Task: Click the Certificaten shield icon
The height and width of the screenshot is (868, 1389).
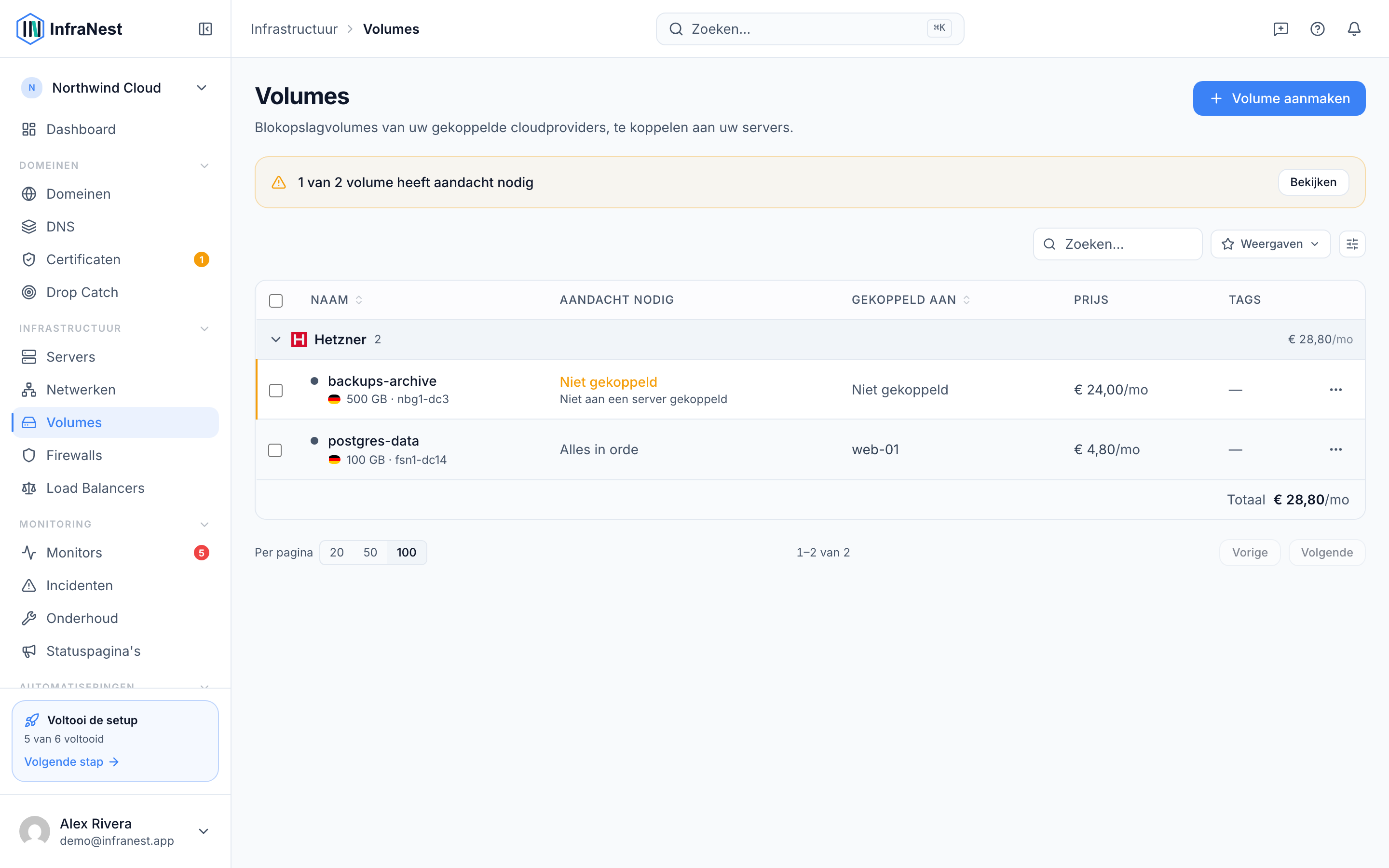Action: pos(29,259)
